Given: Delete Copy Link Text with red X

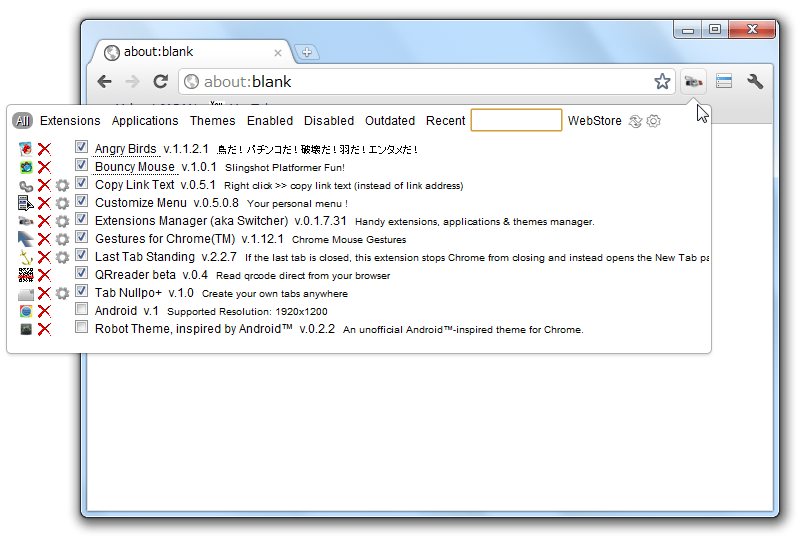Looking at the screenshot, I should coord(45,185).
